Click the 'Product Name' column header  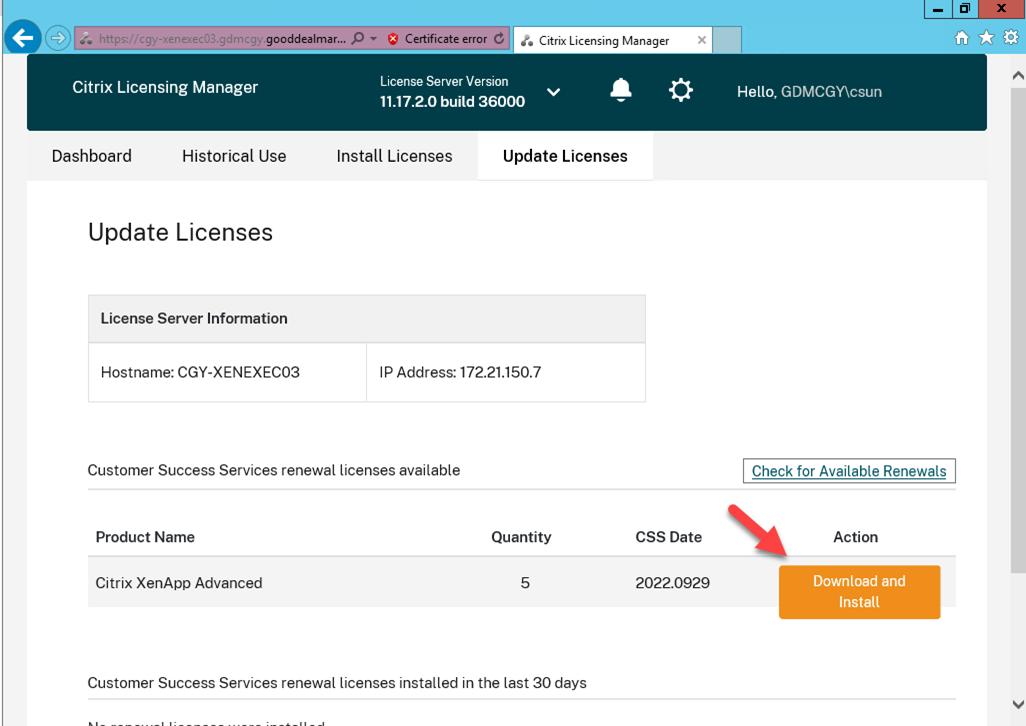point(145,537)
